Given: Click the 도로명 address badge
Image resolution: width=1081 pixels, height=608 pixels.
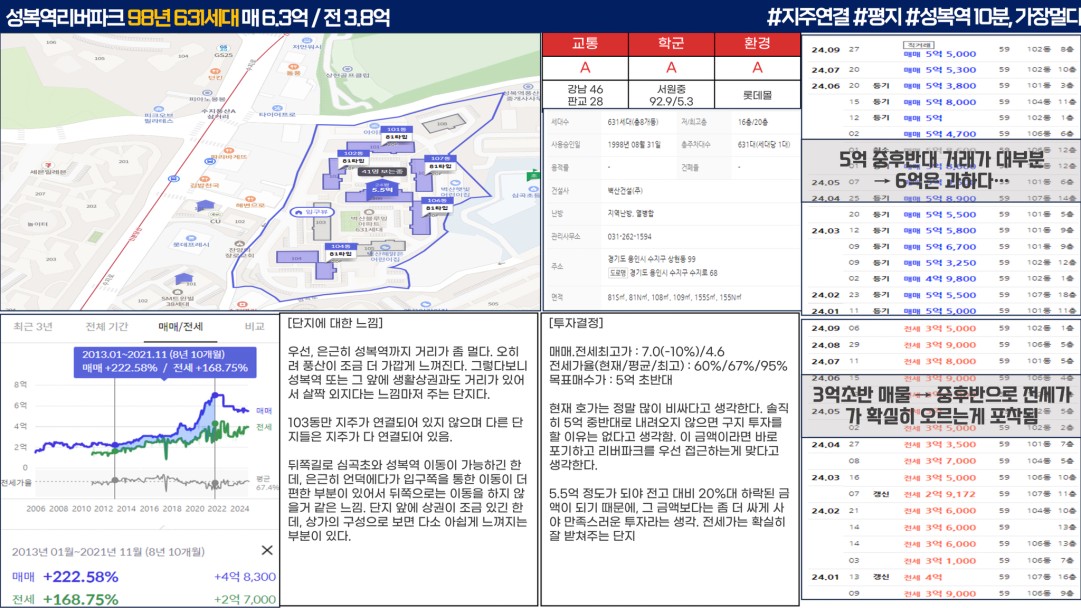Looking at the screenshot, I should pos(616,273).
